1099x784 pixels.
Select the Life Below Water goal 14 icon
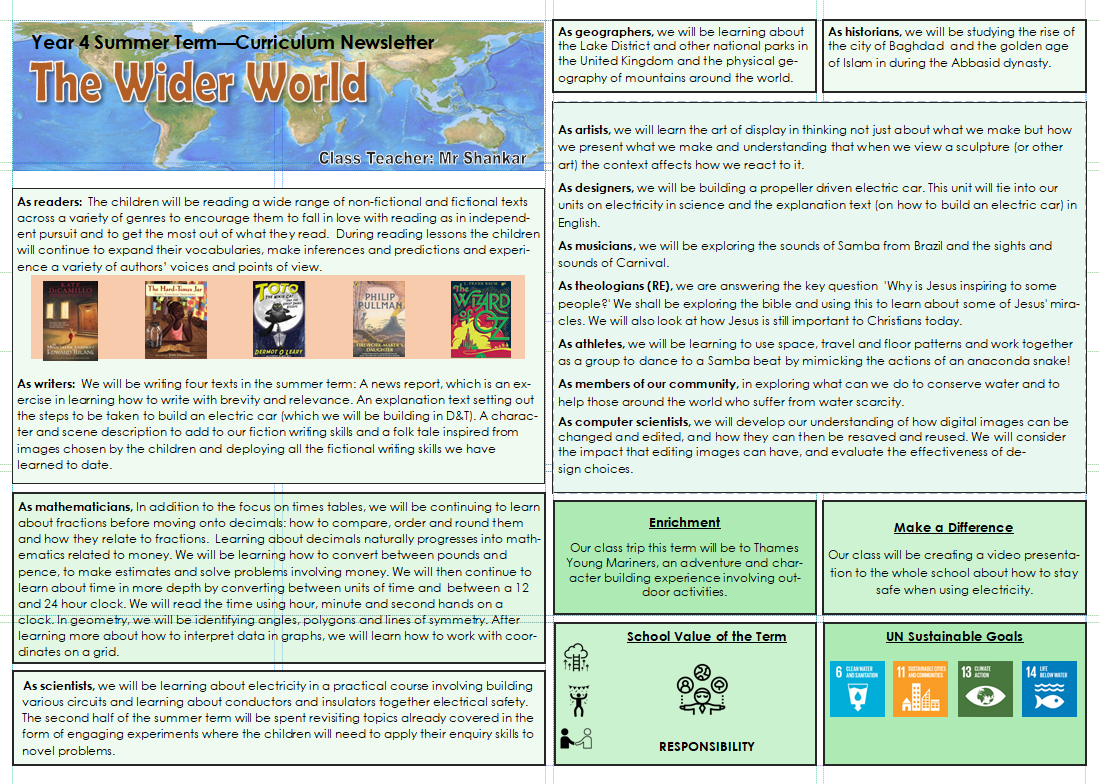[1049, 689]
